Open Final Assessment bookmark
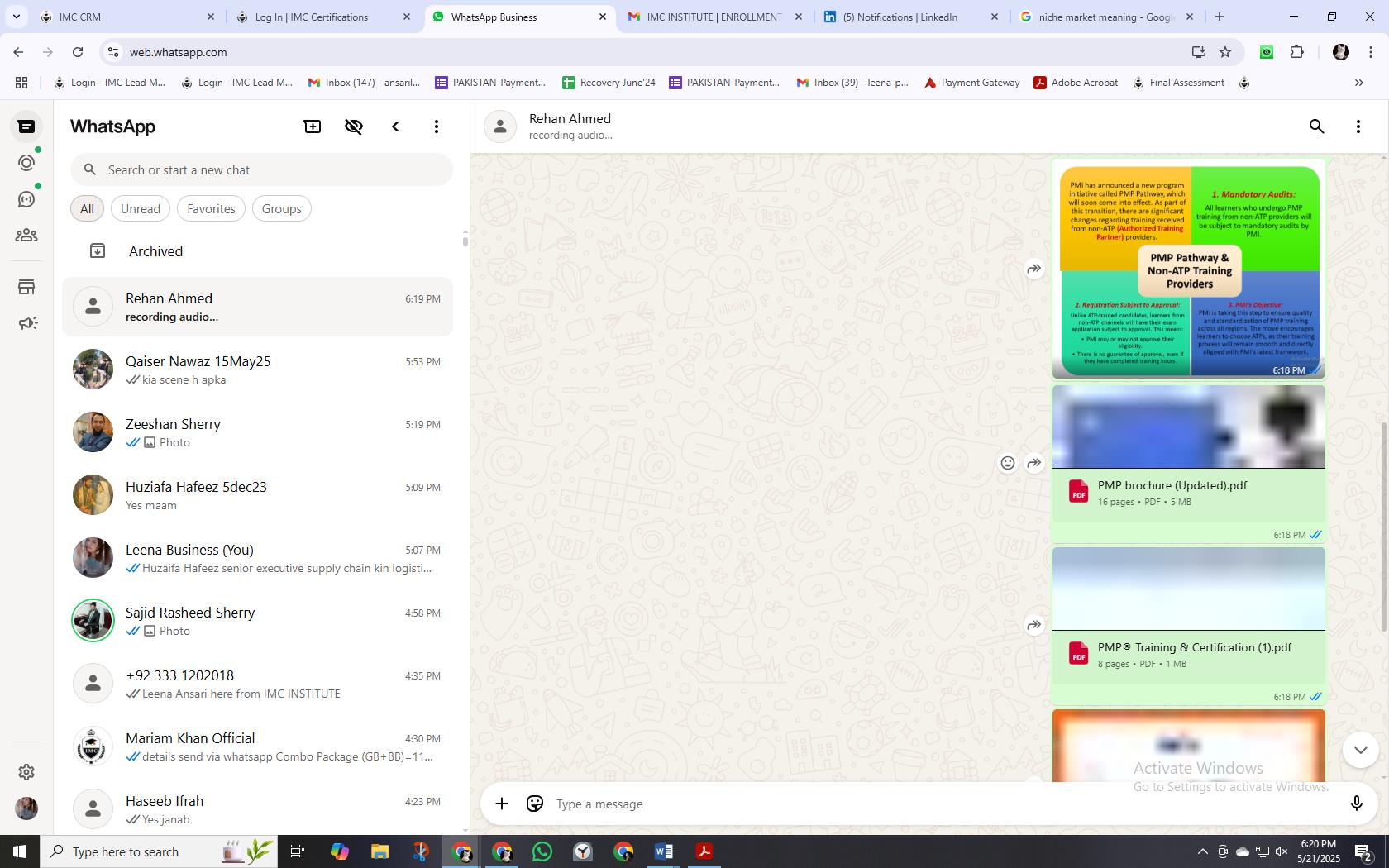 (x=1178, y=83)
